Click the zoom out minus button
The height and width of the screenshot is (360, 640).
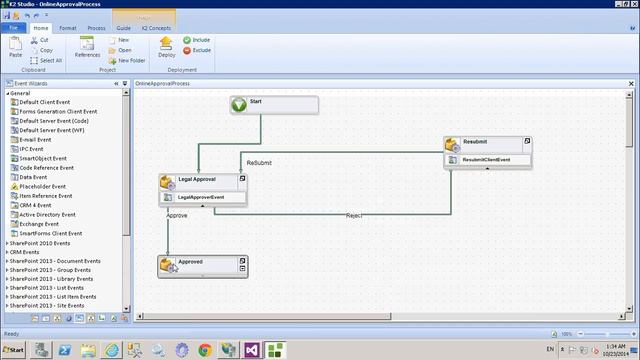(580, 334)
